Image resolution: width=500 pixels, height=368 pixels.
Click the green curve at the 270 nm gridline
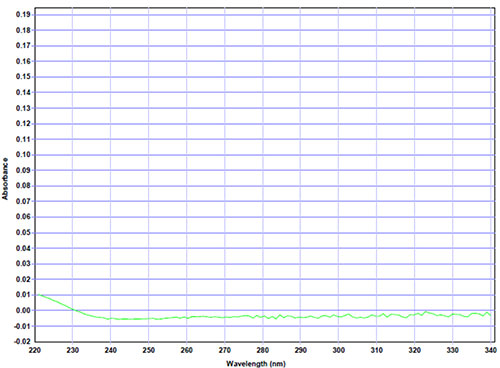225,317
